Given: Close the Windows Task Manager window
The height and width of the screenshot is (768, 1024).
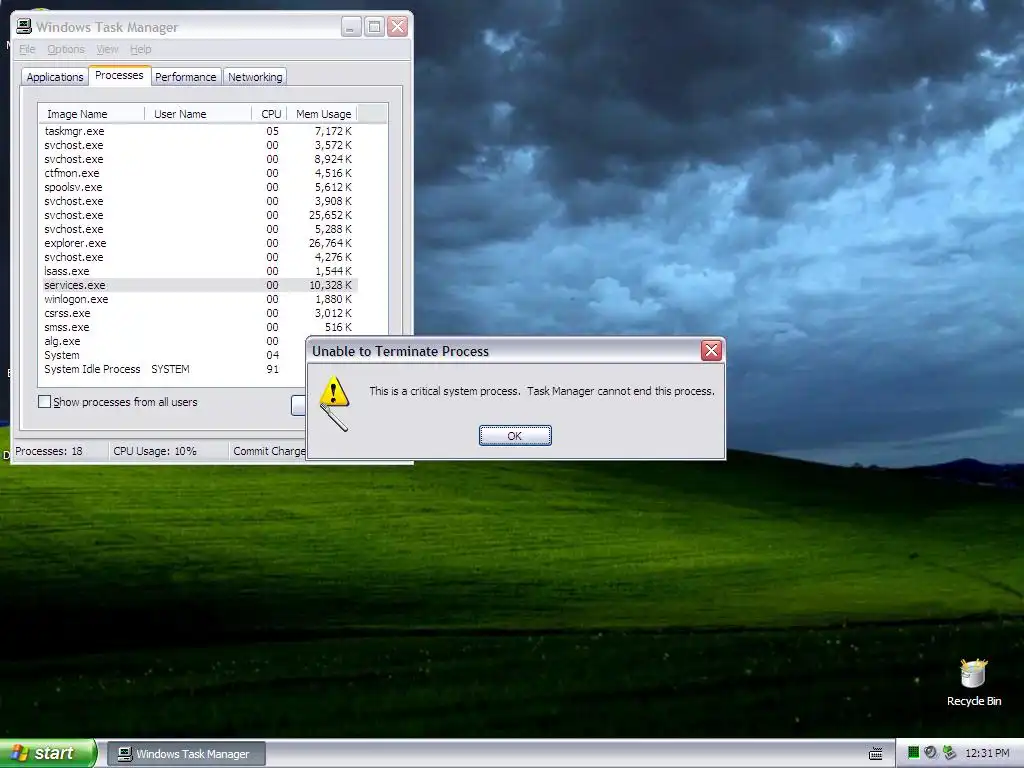Looking at the screenshot, I should coord(397,27).
